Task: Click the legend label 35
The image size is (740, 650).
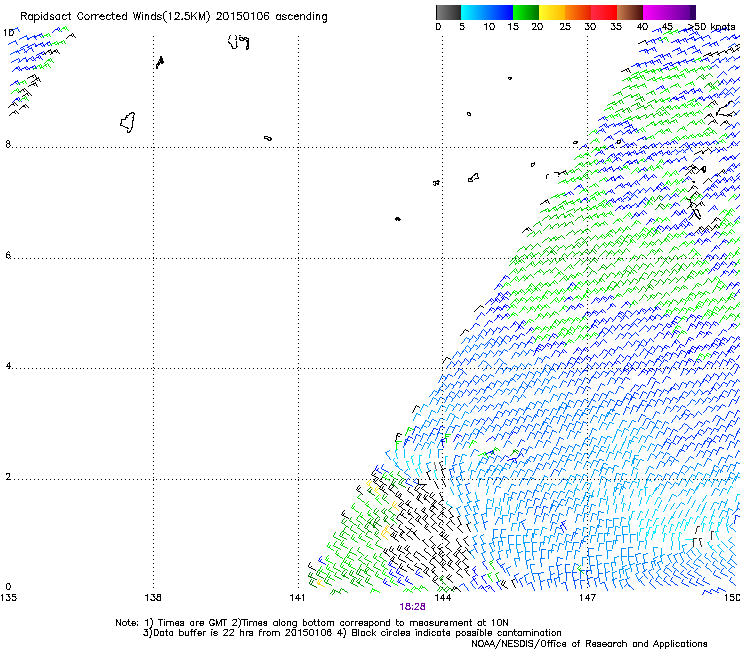Action: [x=616, y=27]
